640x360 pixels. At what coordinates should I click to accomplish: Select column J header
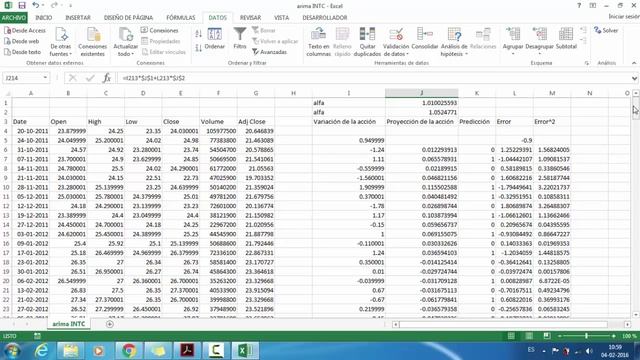coord(422,93)
